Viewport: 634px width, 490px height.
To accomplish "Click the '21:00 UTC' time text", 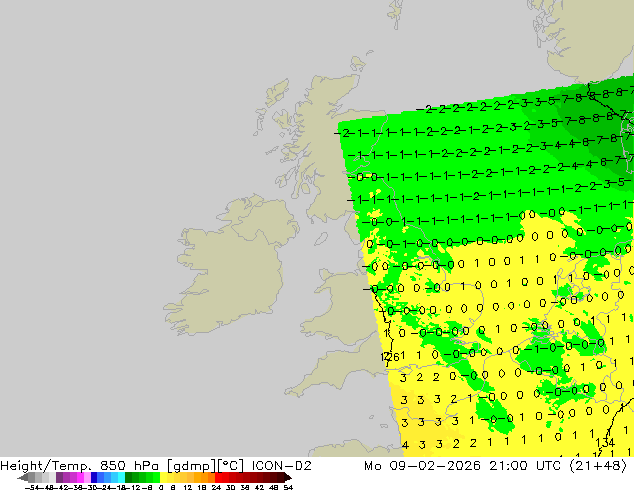I will pyautogui.click(x=525, y=466).
